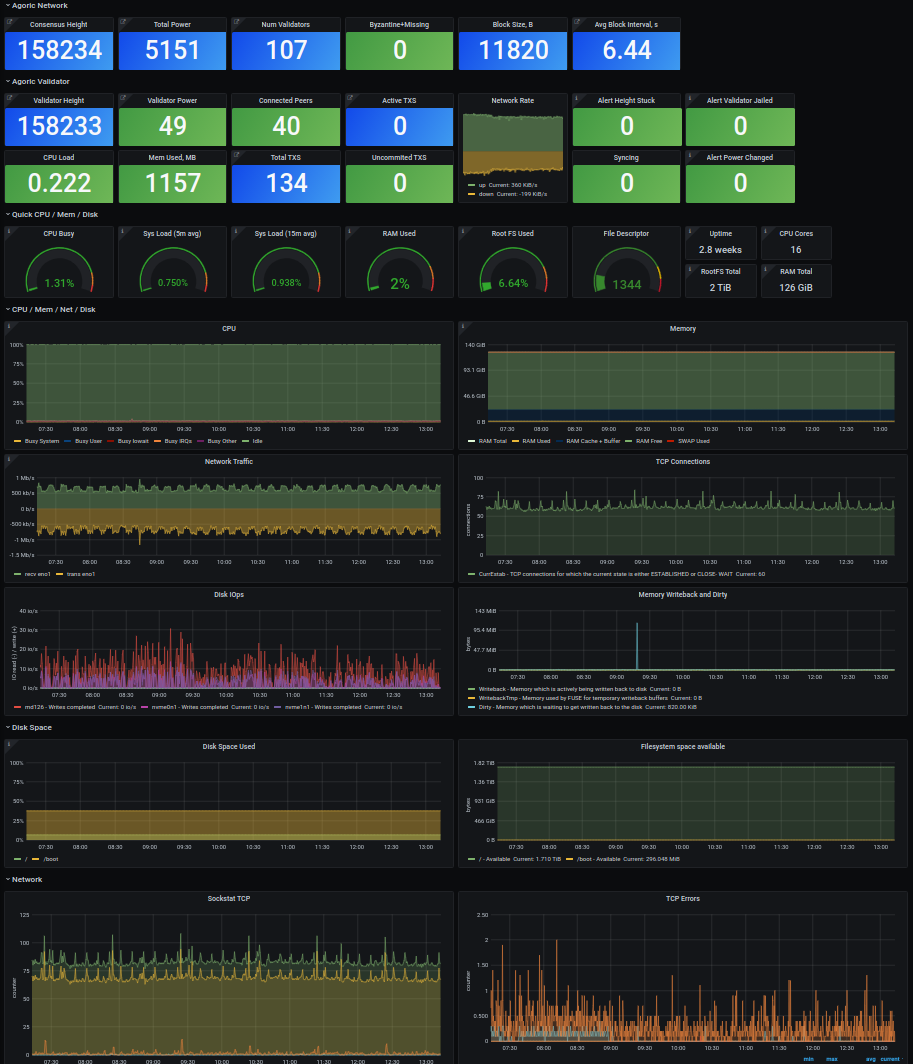Open the Filesystem space available title menu

683,746
